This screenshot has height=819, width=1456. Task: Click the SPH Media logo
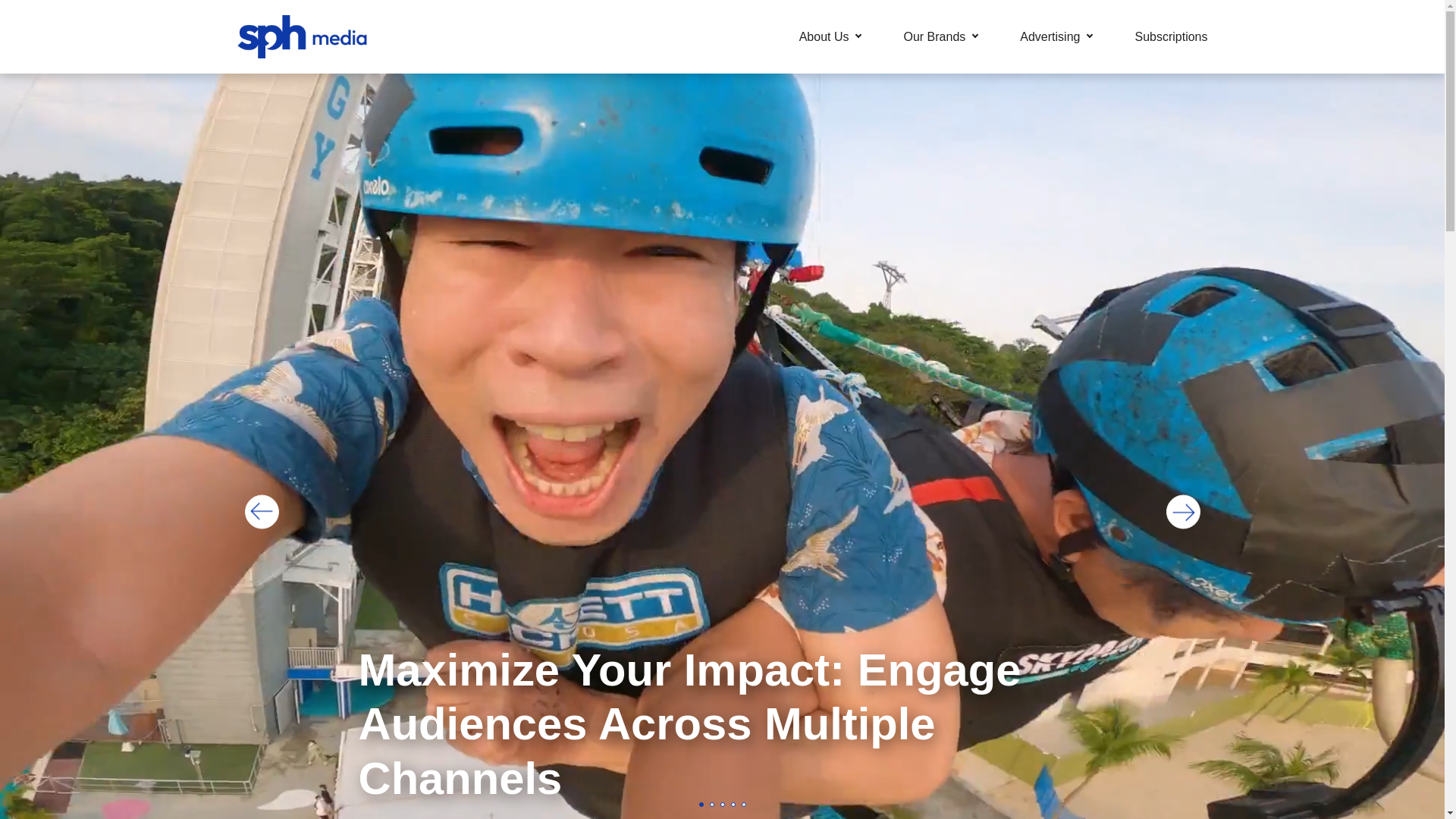click(x=302, y=36)
